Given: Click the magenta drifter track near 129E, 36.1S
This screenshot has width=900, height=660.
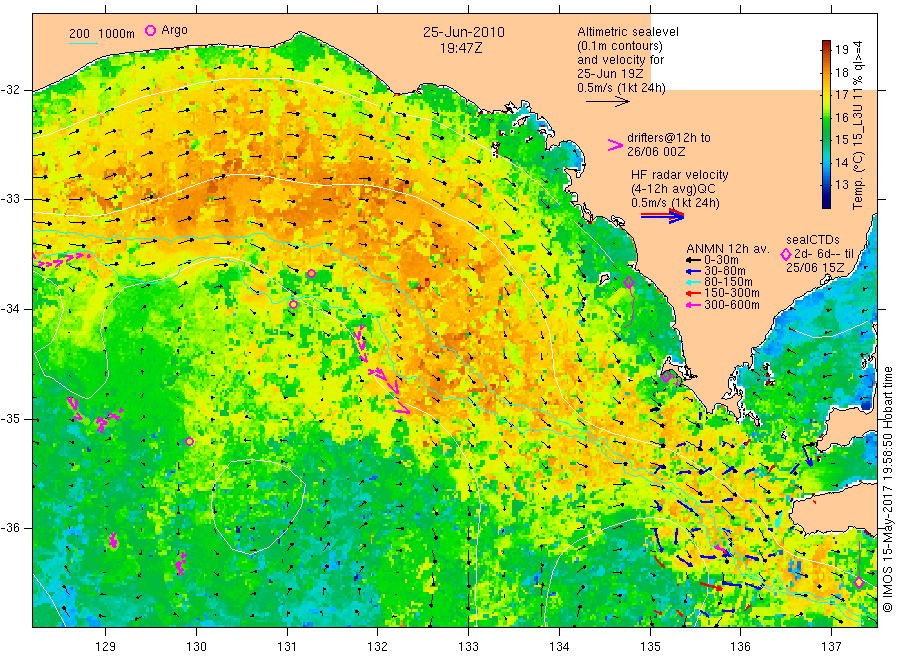Looking at the screenshot, I should (x=113, y=540).
